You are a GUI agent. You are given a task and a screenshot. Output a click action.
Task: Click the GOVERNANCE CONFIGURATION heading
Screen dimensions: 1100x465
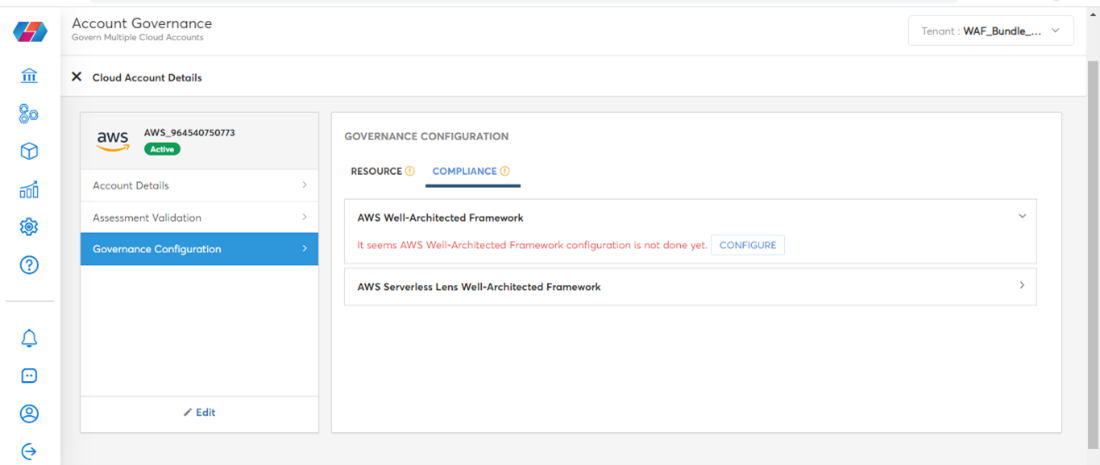point(427,137)
